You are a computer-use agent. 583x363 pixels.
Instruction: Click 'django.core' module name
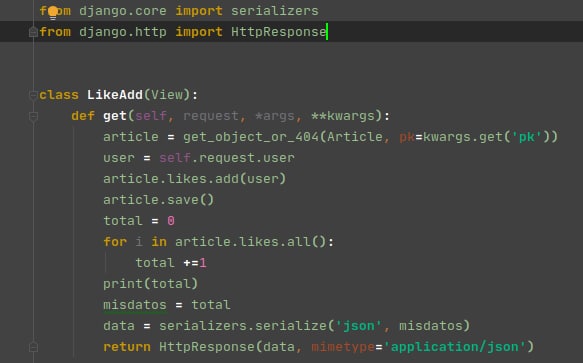click(x=123, y=11)
